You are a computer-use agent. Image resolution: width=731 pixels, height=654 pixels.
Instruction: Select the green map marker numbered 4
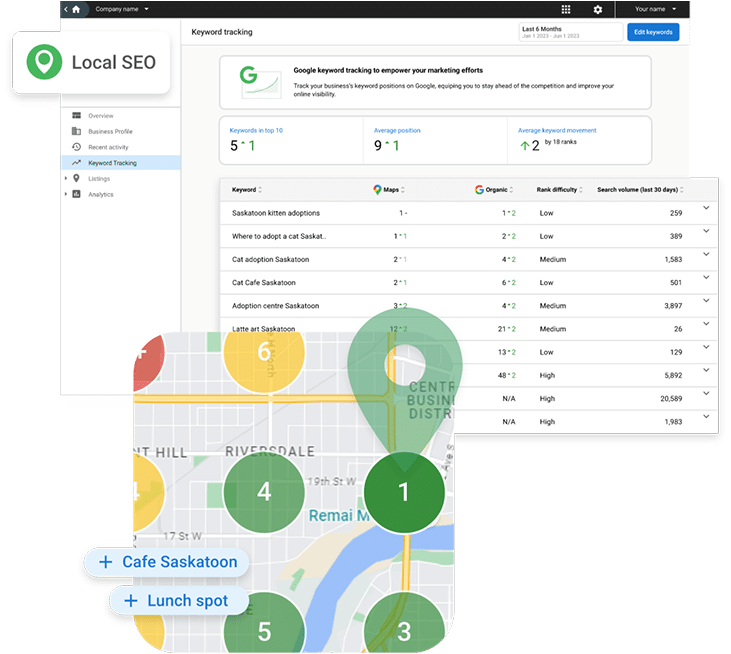[x=264, y=493]
